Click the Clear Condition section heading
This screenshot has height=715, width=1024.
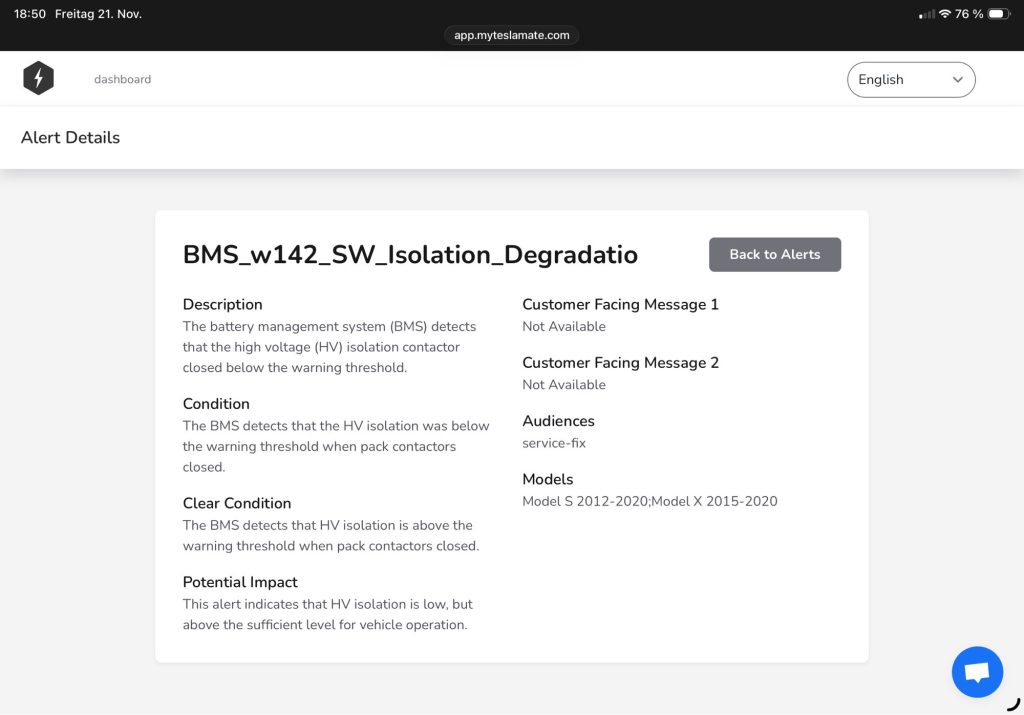(x=236, y=503)
